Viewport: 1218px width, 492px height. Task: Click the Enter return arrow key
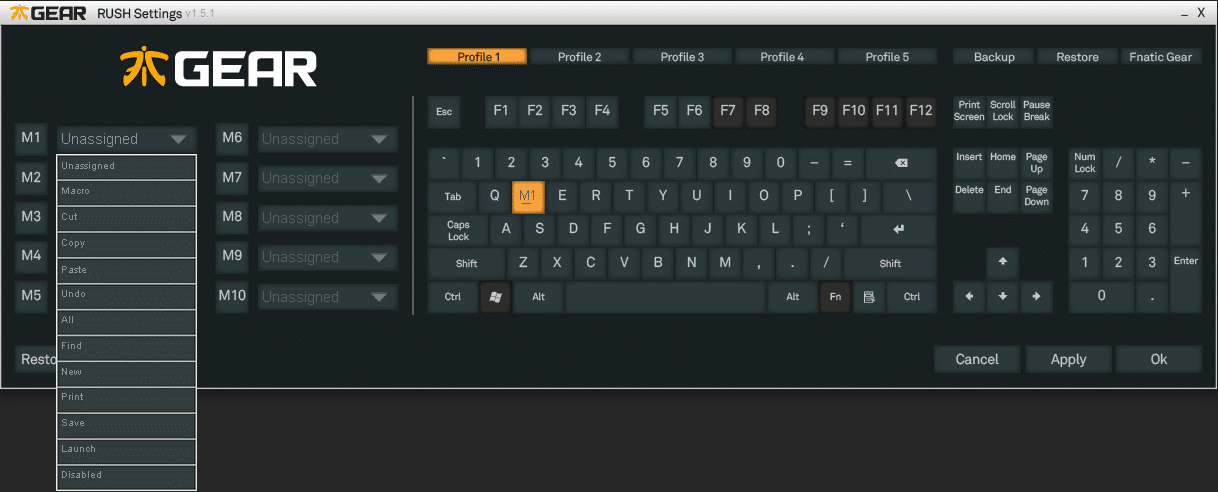(x=898, y=230)
